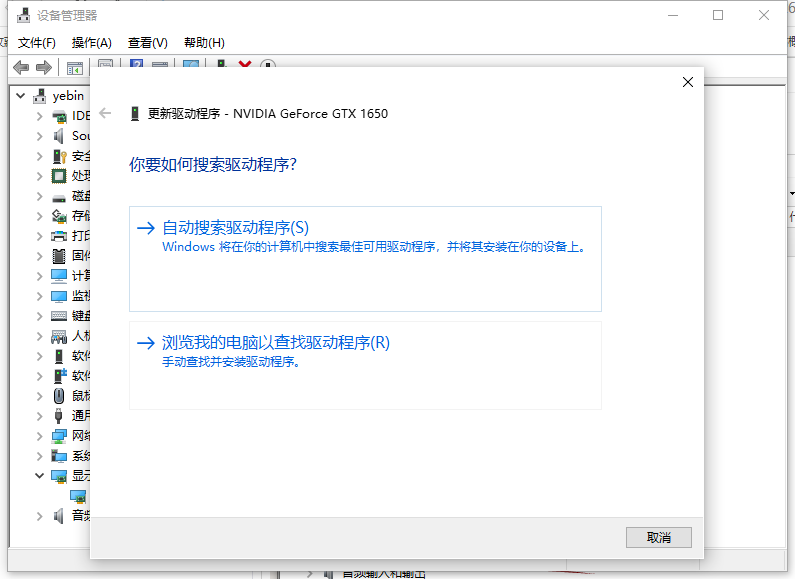The image size is (795, 579).
Task: Click the monitor icon beside 监视
Action: coord(59,296)
